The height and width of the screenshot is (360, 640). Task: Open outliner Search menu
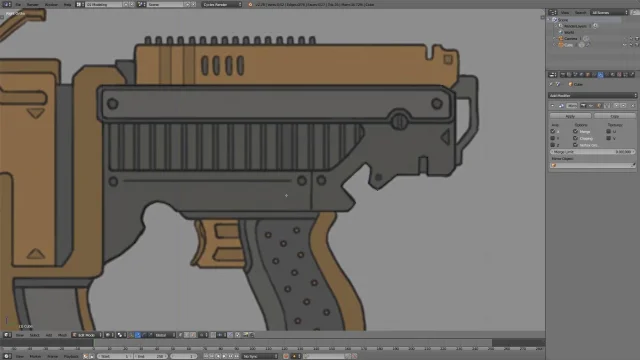(x=580, y=13)
